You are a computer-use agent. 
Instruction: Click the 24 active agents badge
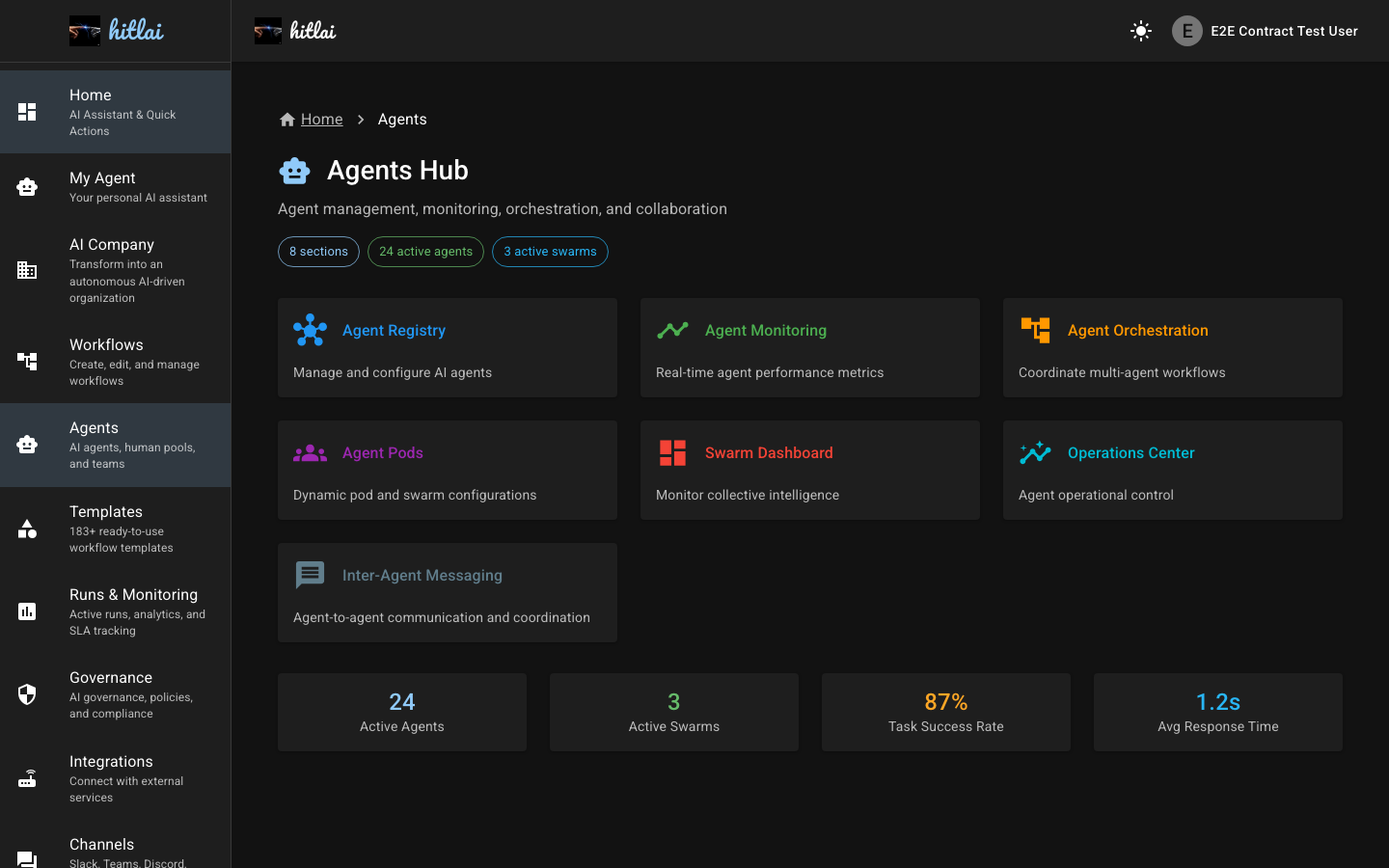(x=425, y=251)
